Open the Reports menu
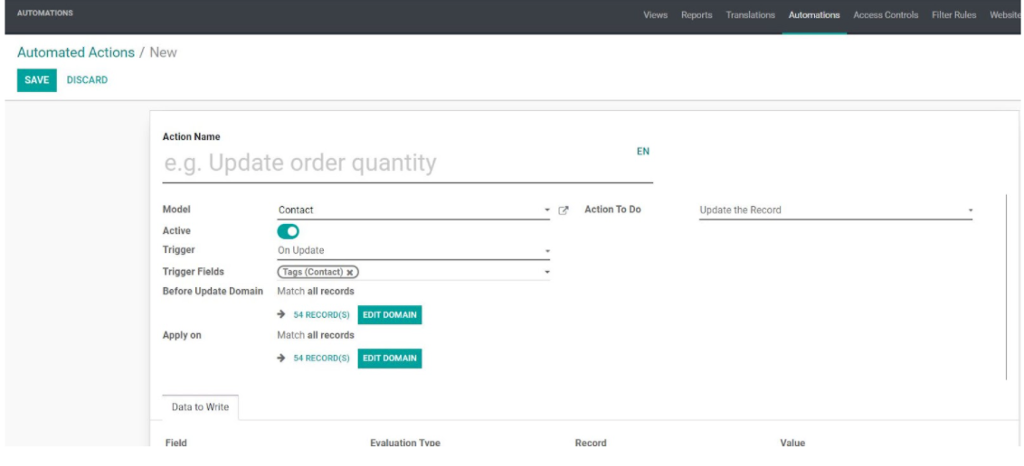This screenshot has height=466, width=1024. tap(697, 15)
